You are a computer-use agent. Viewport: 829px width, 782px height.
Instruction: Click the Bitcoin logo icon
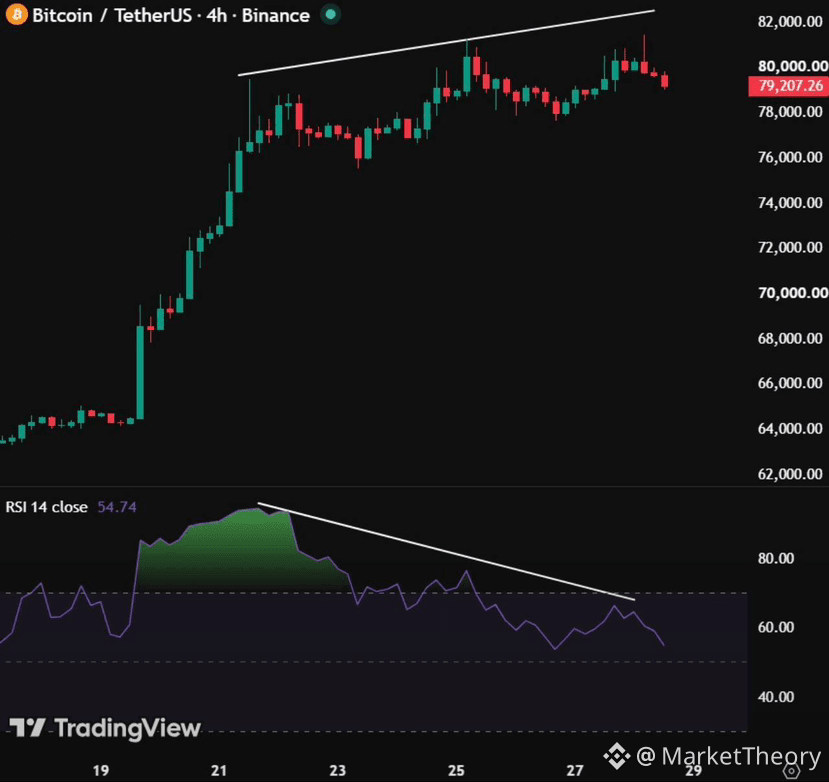click(x=16, y=14)
